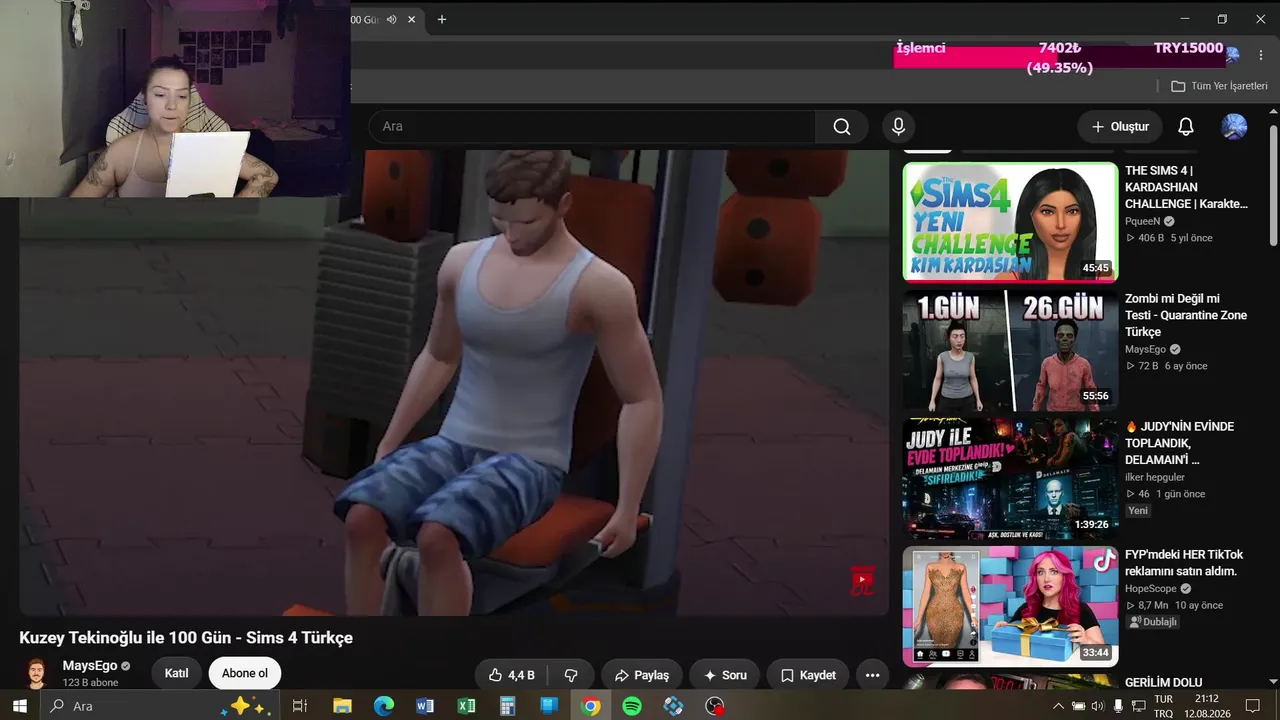Mute the tab using the speaker icon

coord(392,19)
